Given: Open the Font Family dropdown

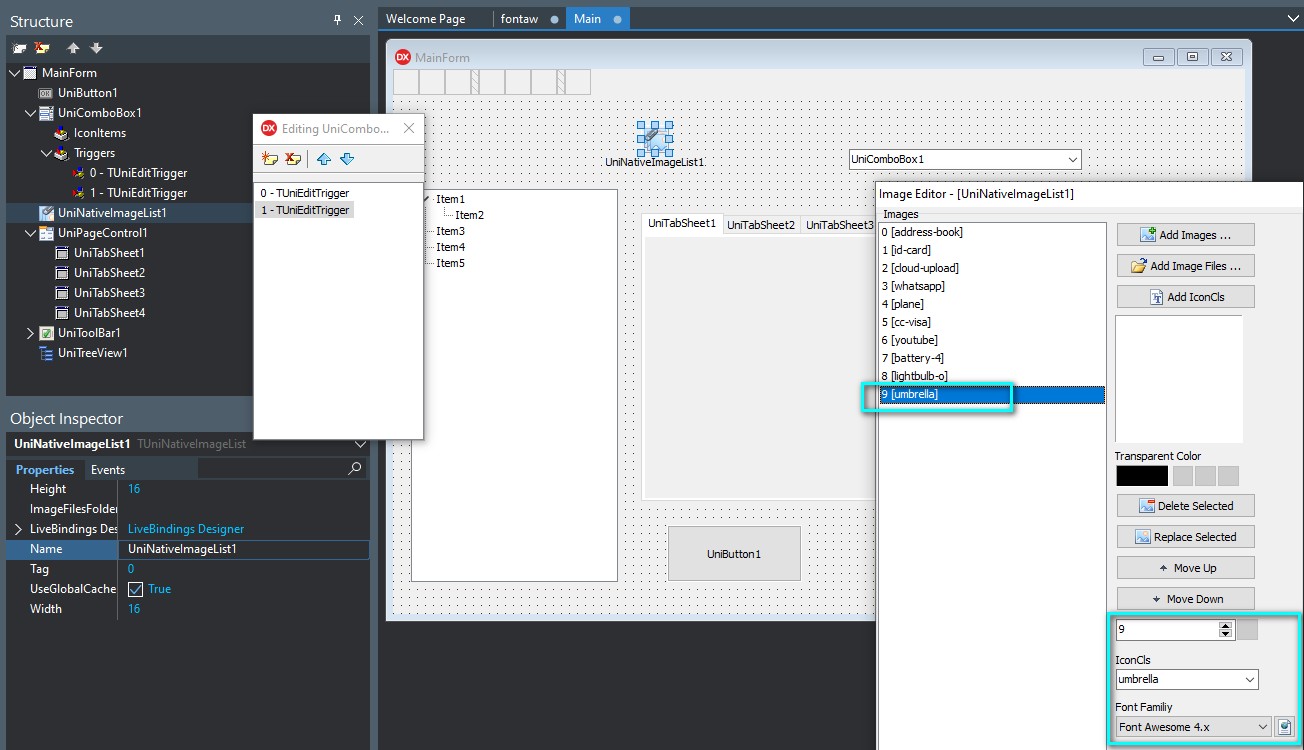Looking at the screenshot, I should coord(1263,727).
